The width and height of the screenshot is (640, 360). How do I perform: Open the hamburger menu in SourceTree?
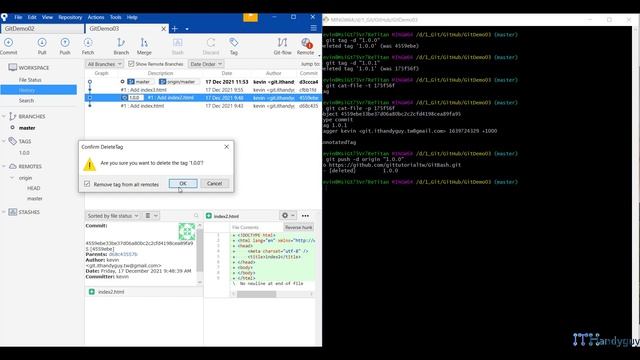click(x=313, y=28)
